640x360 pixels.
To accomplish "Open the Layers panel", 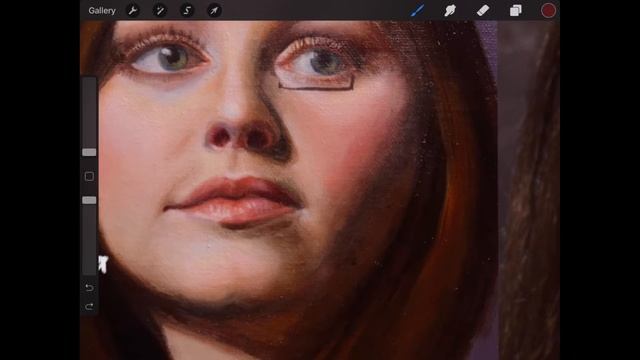I will (x=516, y=11).
